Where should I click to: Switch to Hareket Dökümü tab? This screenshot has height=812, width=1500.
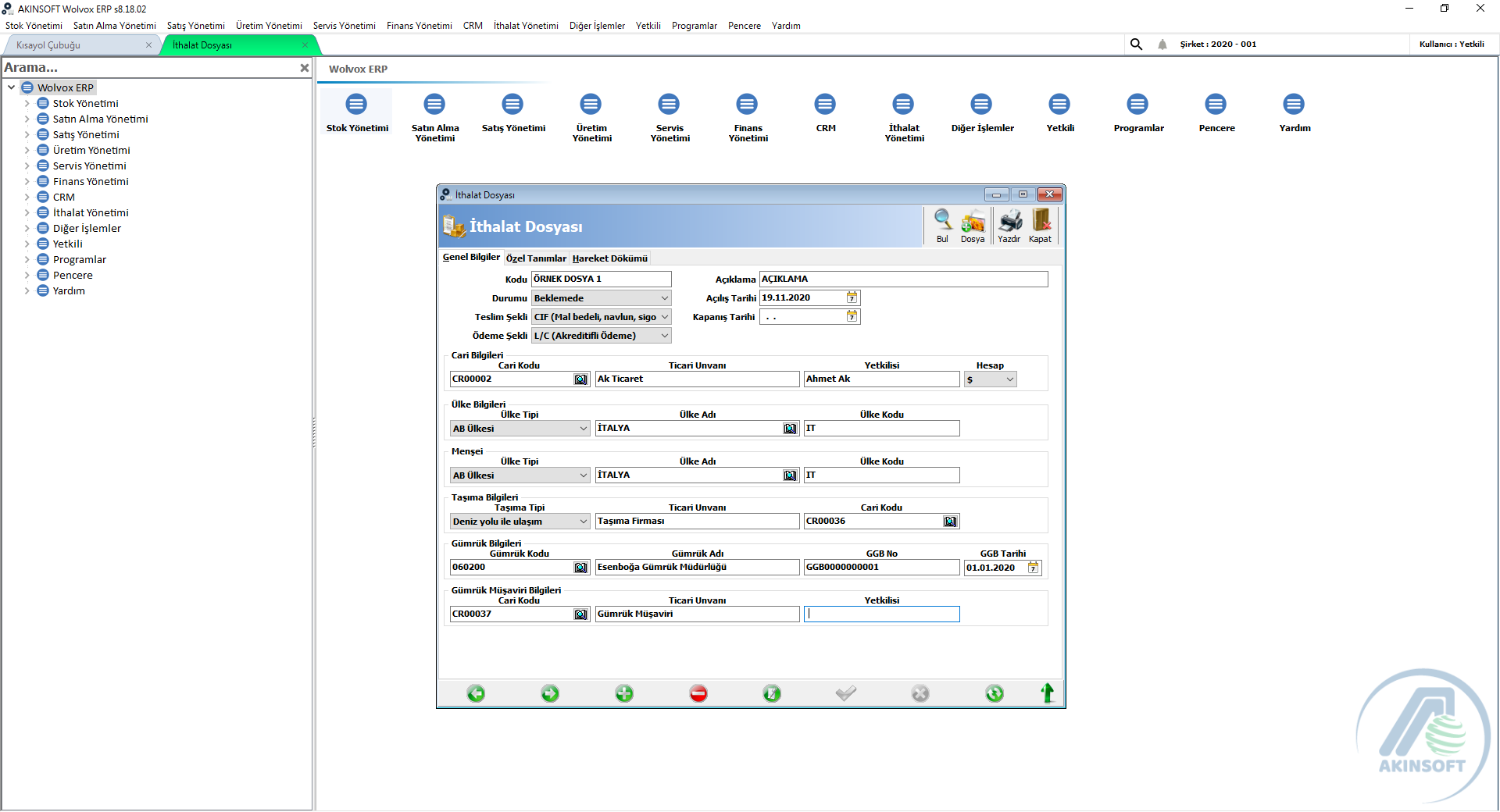[x=610, y=258]
